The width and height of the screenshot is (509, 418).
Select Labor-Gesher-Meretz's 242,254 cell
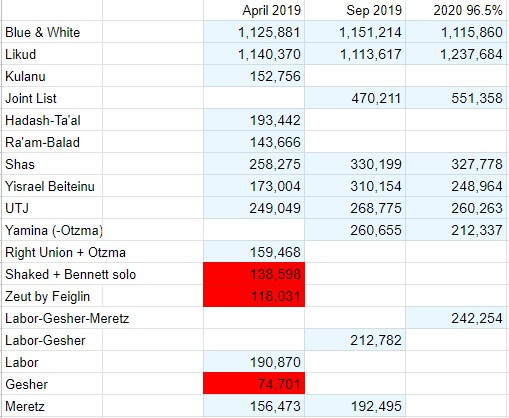pos(457,318)
